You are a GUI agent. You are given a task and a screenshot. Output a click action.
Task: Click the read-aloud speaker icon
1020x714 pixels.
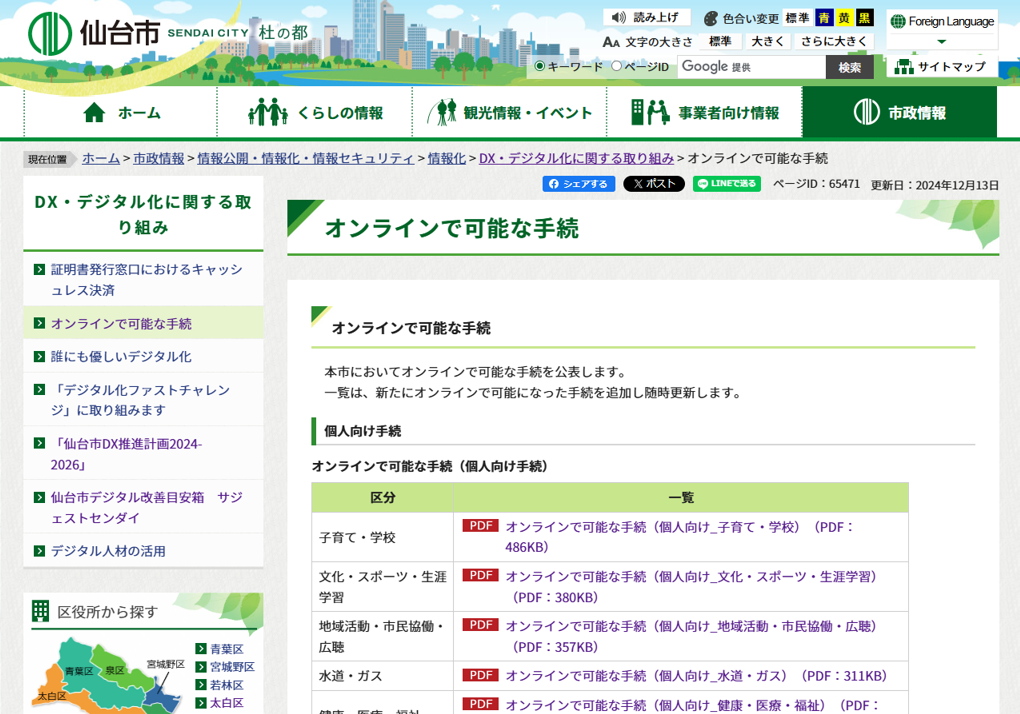618,18
